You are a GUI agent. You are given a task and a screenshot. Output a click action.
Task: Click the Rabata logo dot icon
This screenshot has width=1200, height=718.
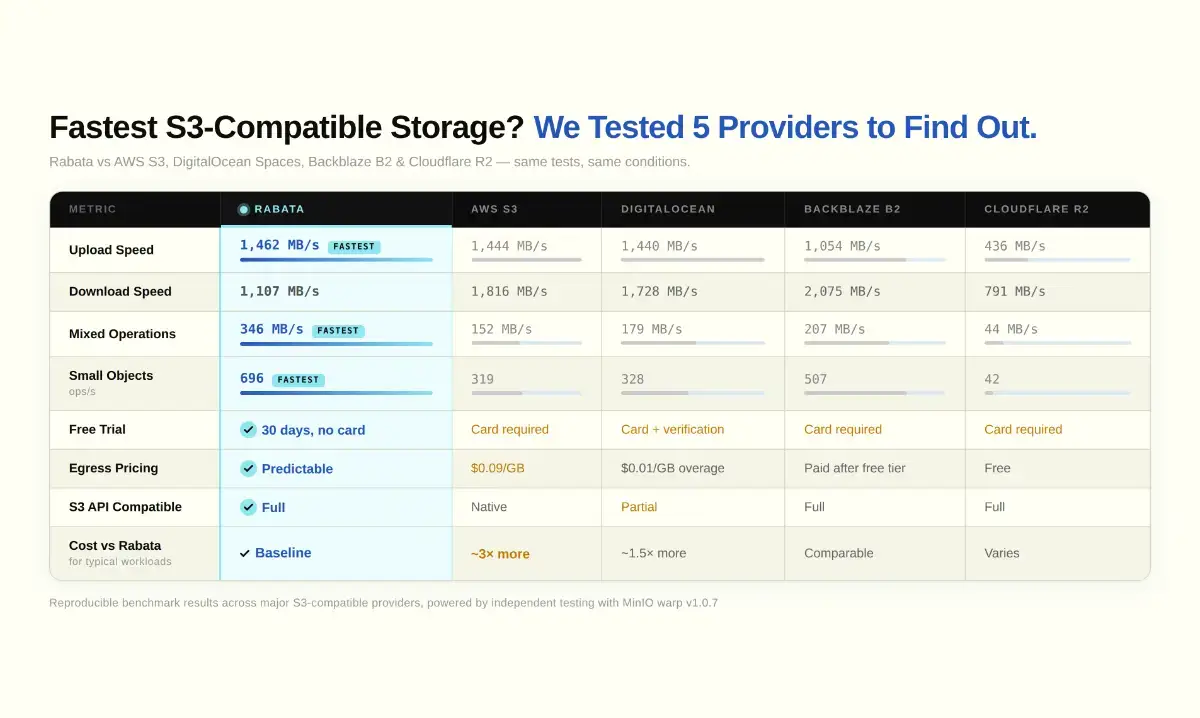(244, 210)
